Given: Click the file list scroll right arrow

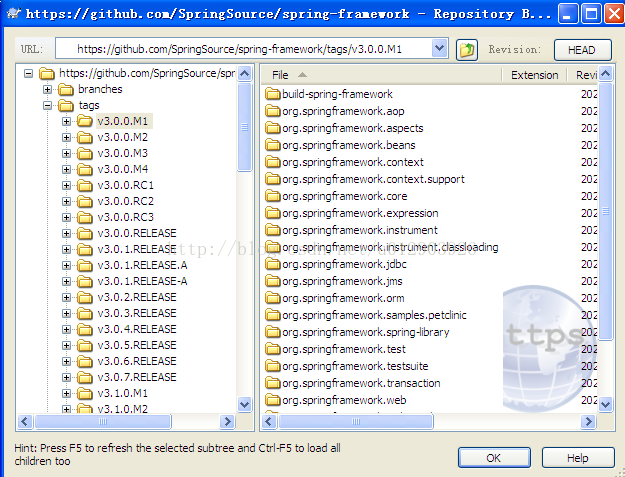Looking at the screenshot, I should click(588, 421).
